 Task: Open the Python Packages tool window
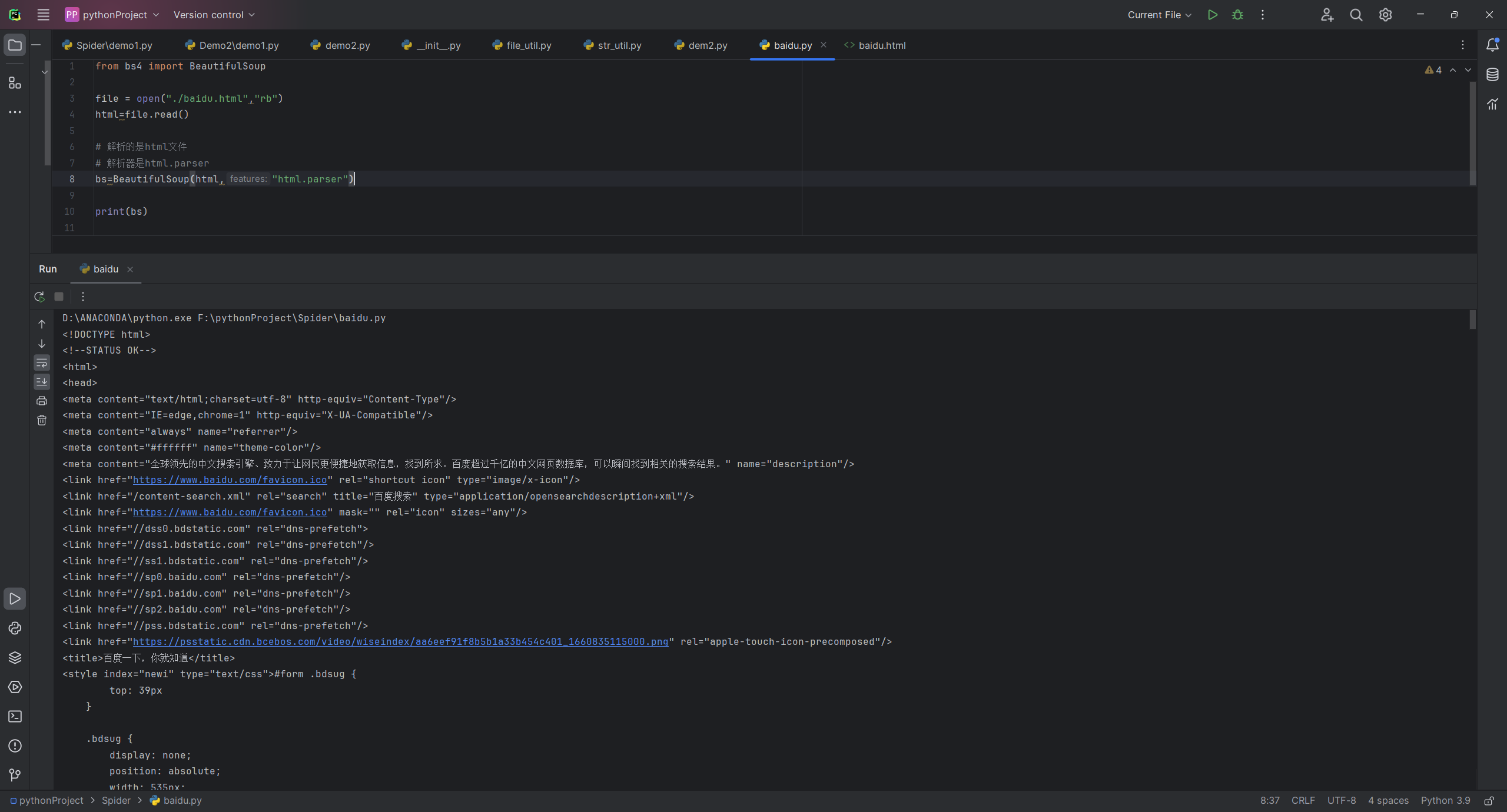(15, 658)
